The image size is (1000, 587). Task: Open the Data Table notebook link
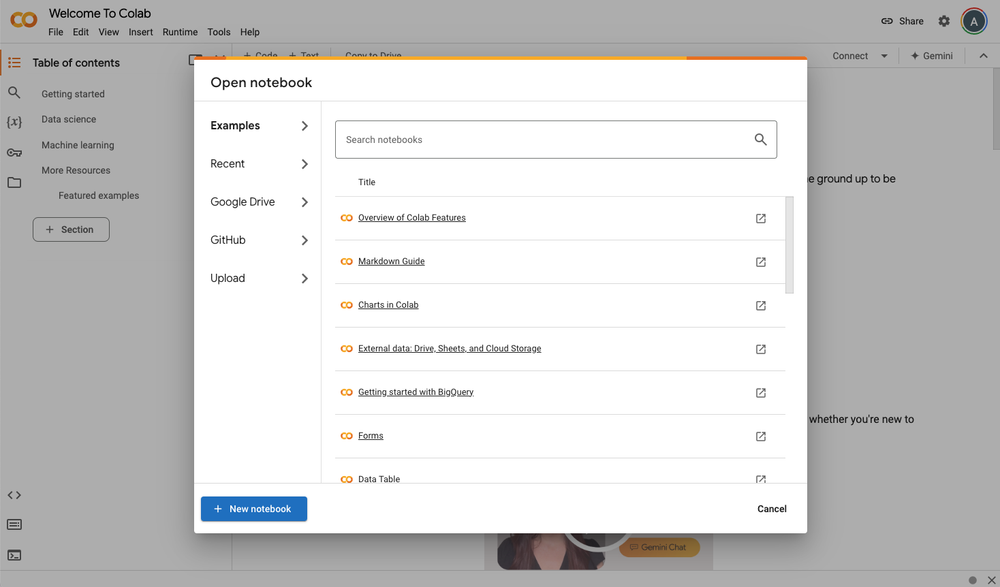[x=379, y=479]
